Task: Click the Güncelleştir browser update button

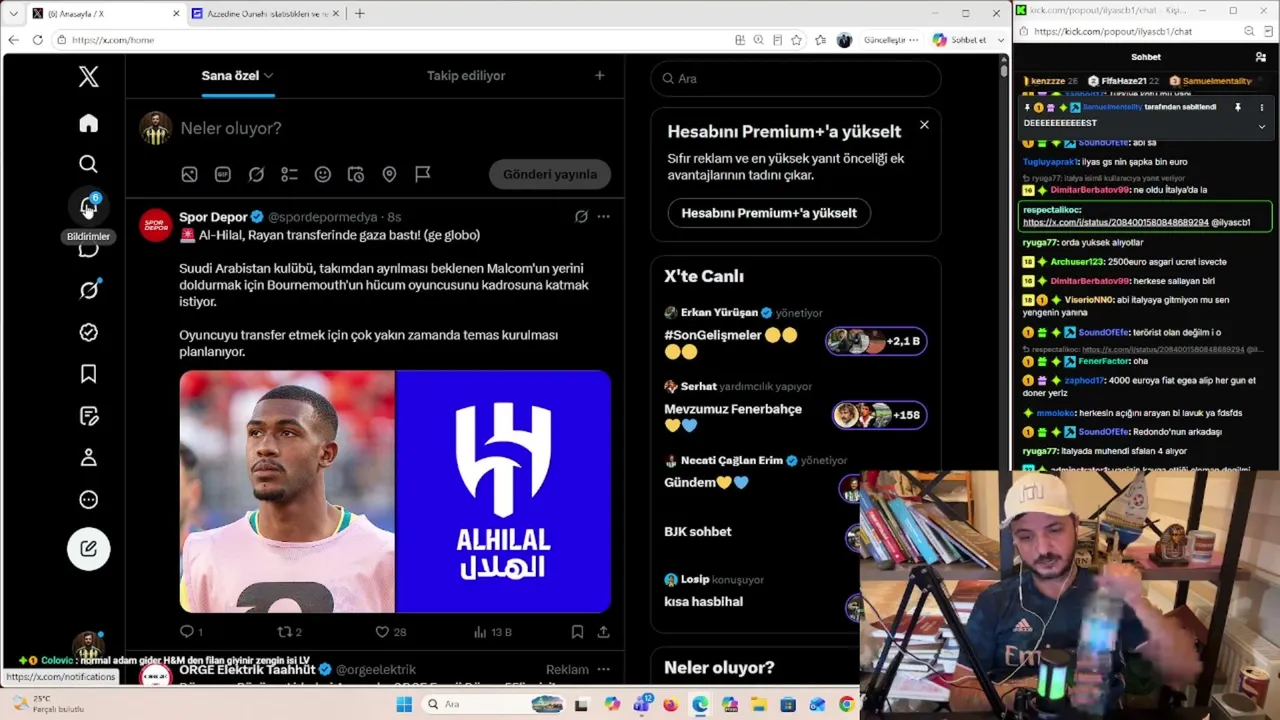Action: [891, 40]
